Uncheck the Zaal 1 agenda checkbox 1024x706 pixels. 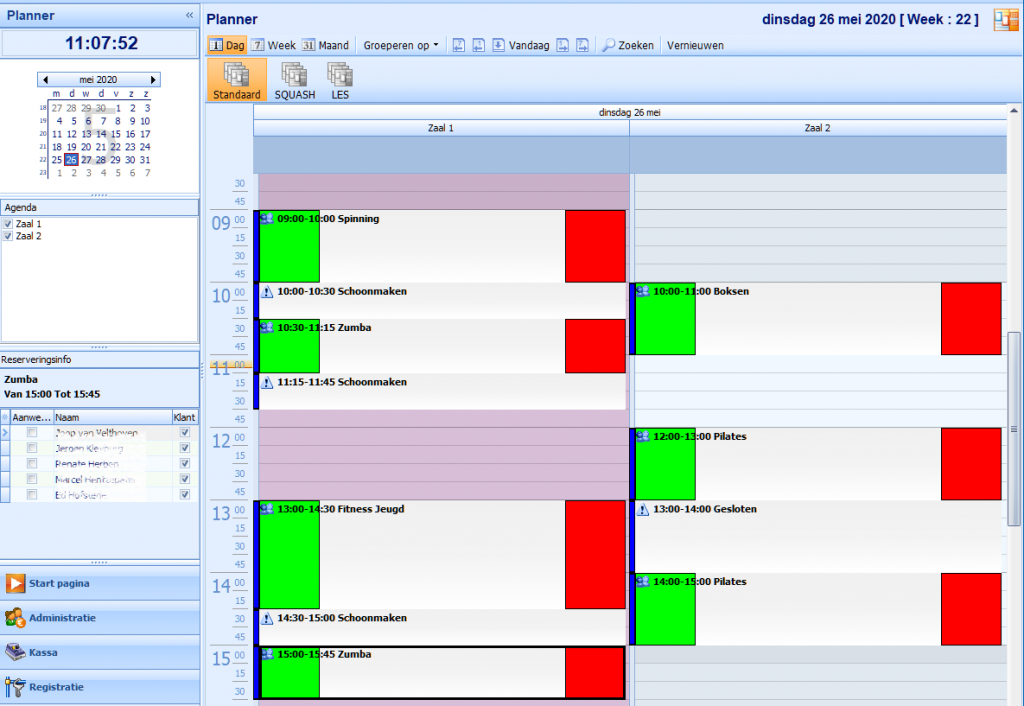tap(8, 224)
